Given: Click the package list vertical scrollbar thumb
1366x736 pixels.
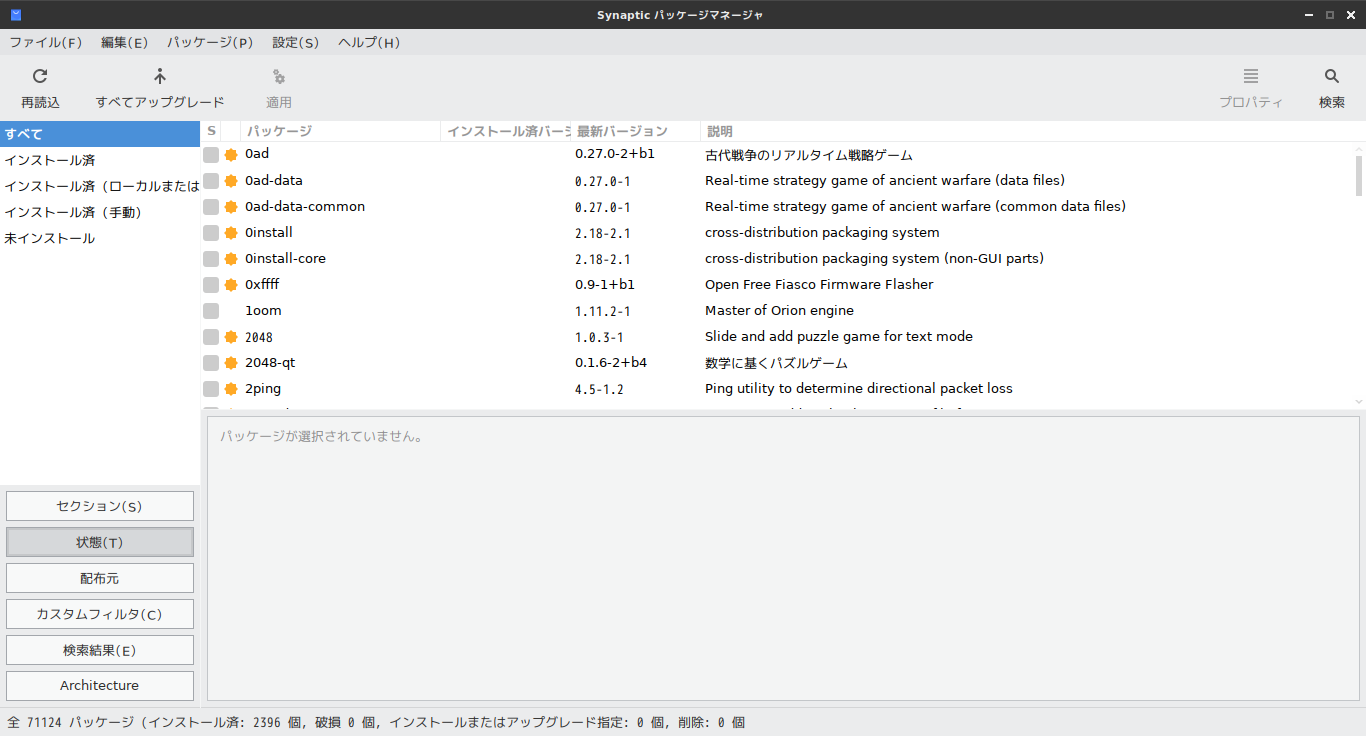Looking at the screenshot, I should pos(1359,176).
